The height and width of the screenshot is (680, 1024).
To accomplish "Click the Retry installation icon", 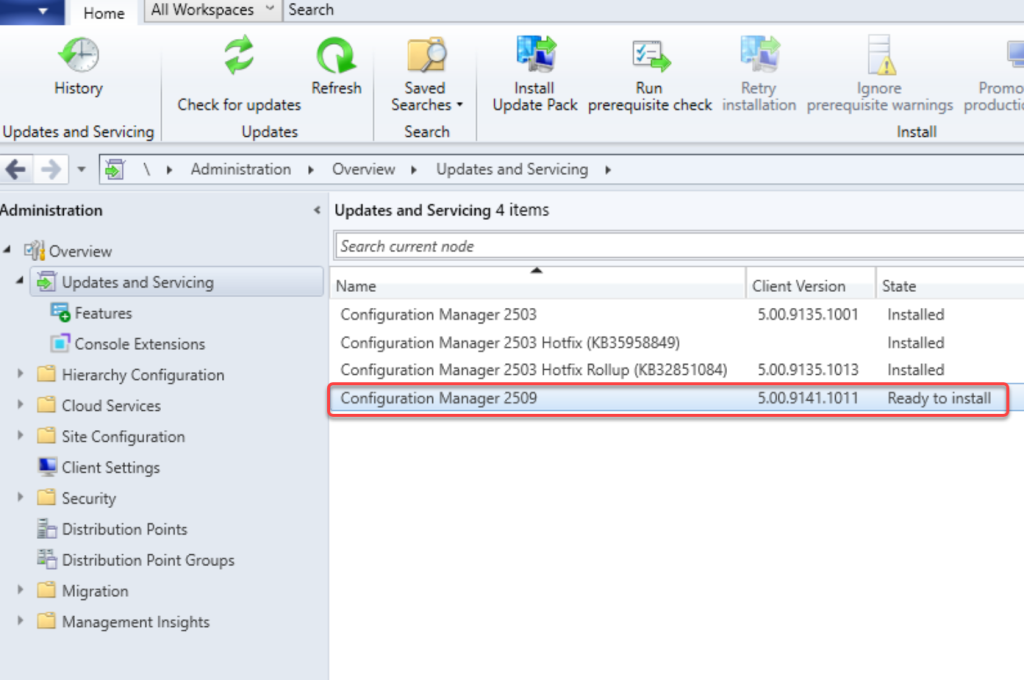I will click(x=760, y=54).
